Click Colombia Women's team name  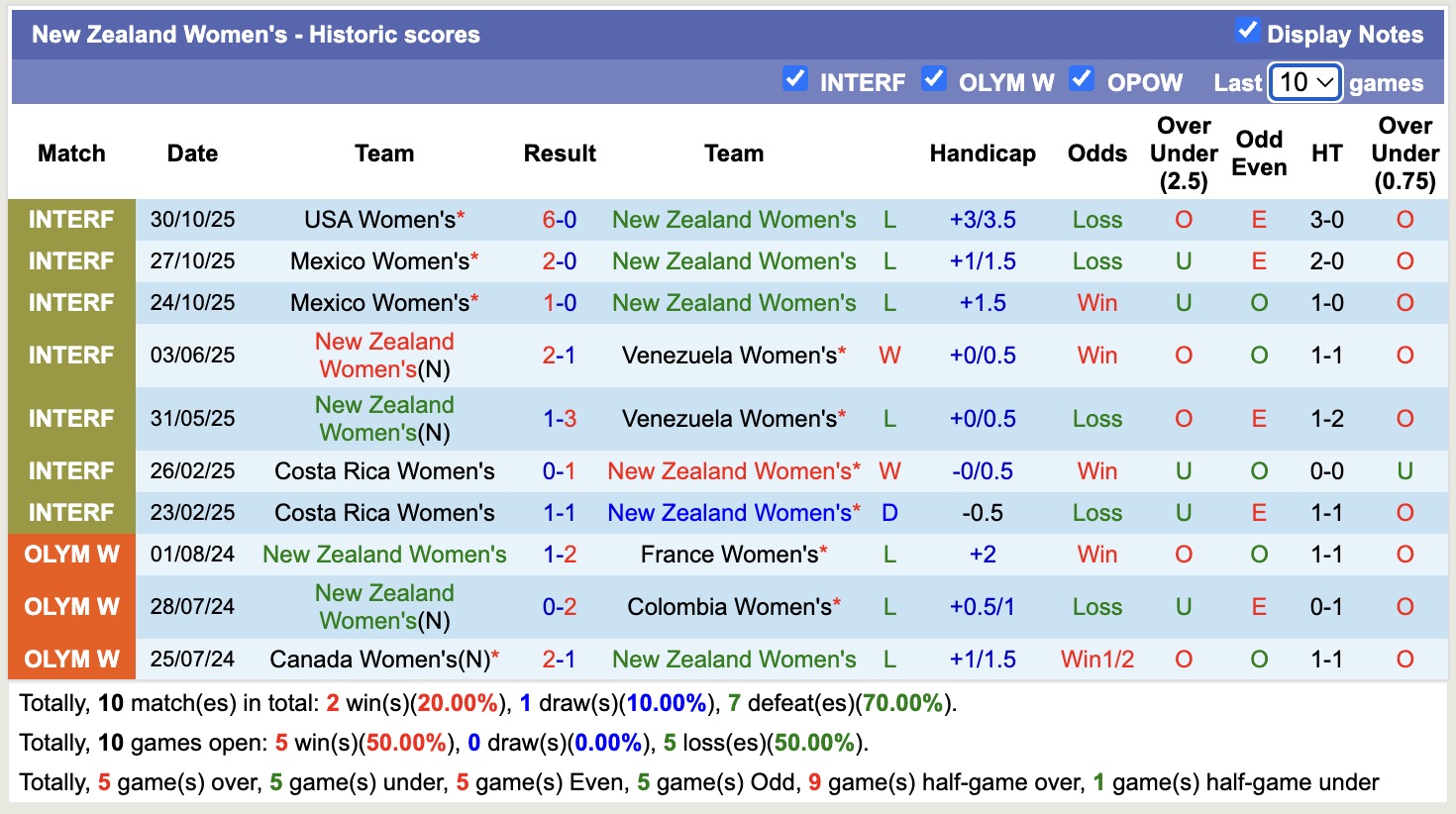(x=733, y=606)
